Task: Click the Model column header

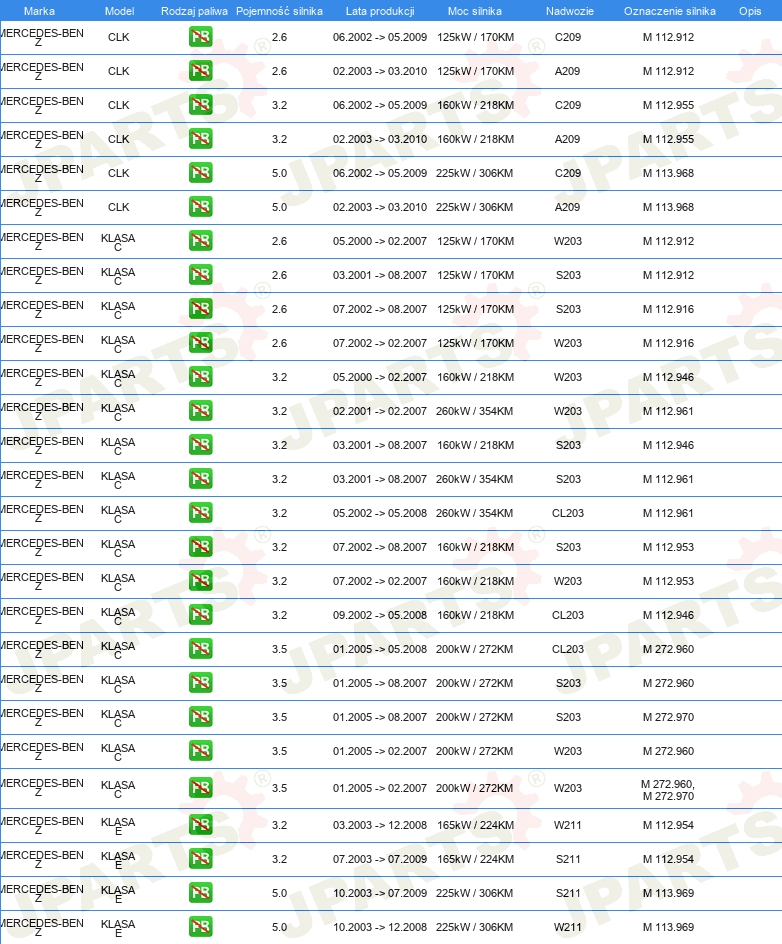Action: [119, 11]
